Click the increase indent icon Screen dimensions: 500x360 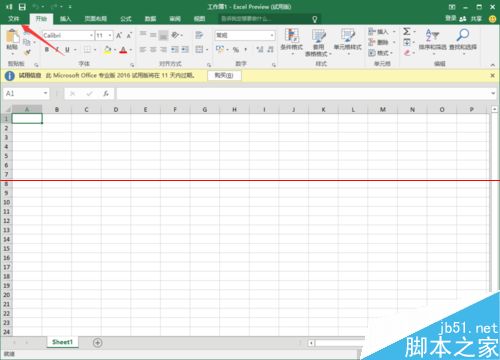coord(185,50)
